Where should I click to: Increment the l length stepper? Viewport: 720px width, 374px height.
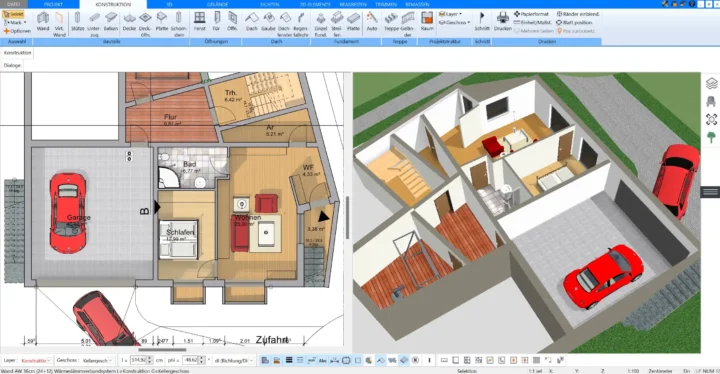click(x=150, y=358)
